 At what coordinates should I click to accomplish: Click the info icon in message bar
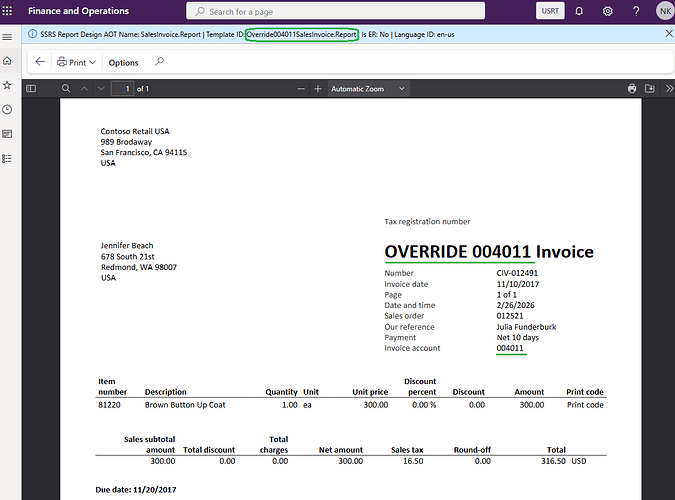[32, 34]
